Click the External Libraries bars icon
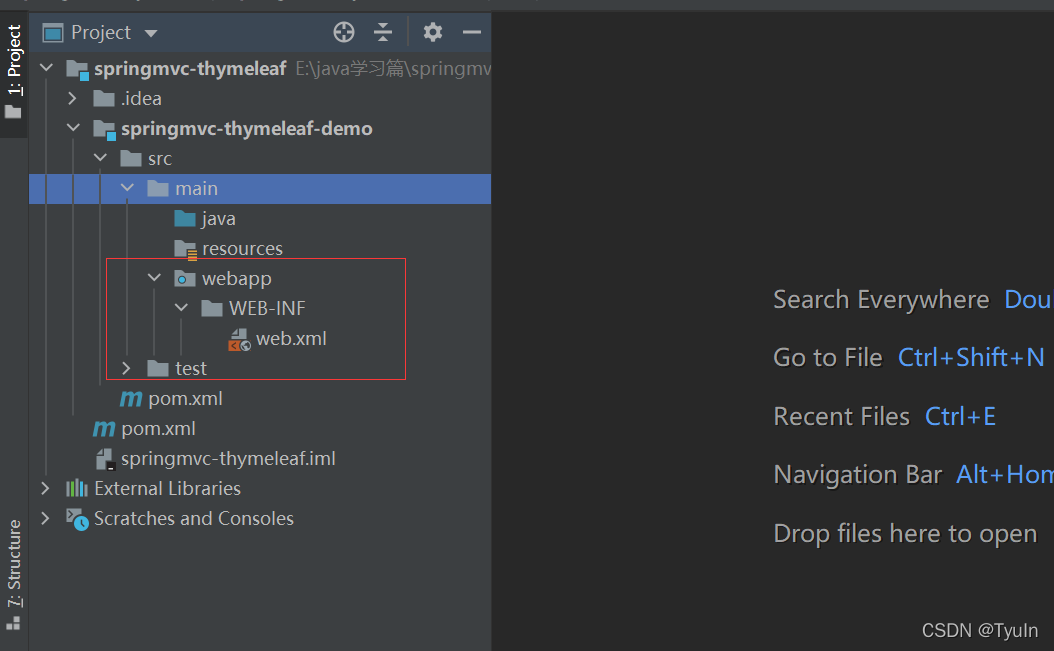 (x=77, y=488)
